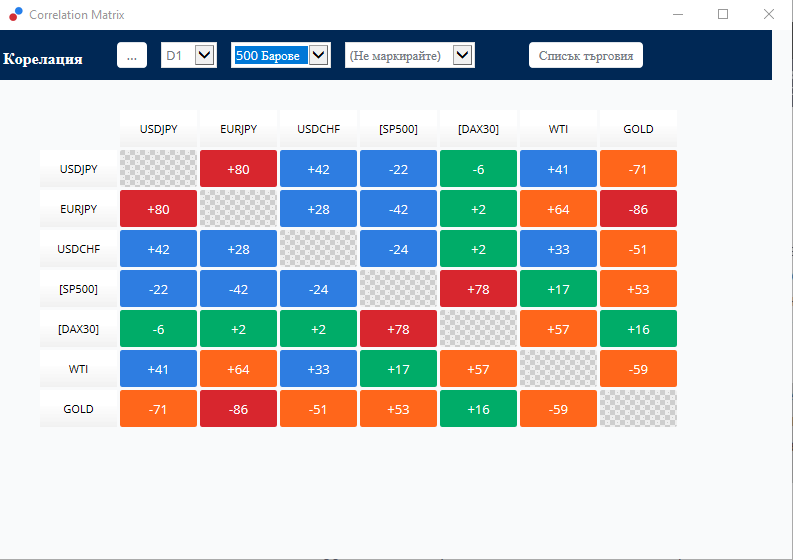Screen dimensions: 793x560
Task: Click -42 cell in [SP500] row
Action: coord(238,289)
